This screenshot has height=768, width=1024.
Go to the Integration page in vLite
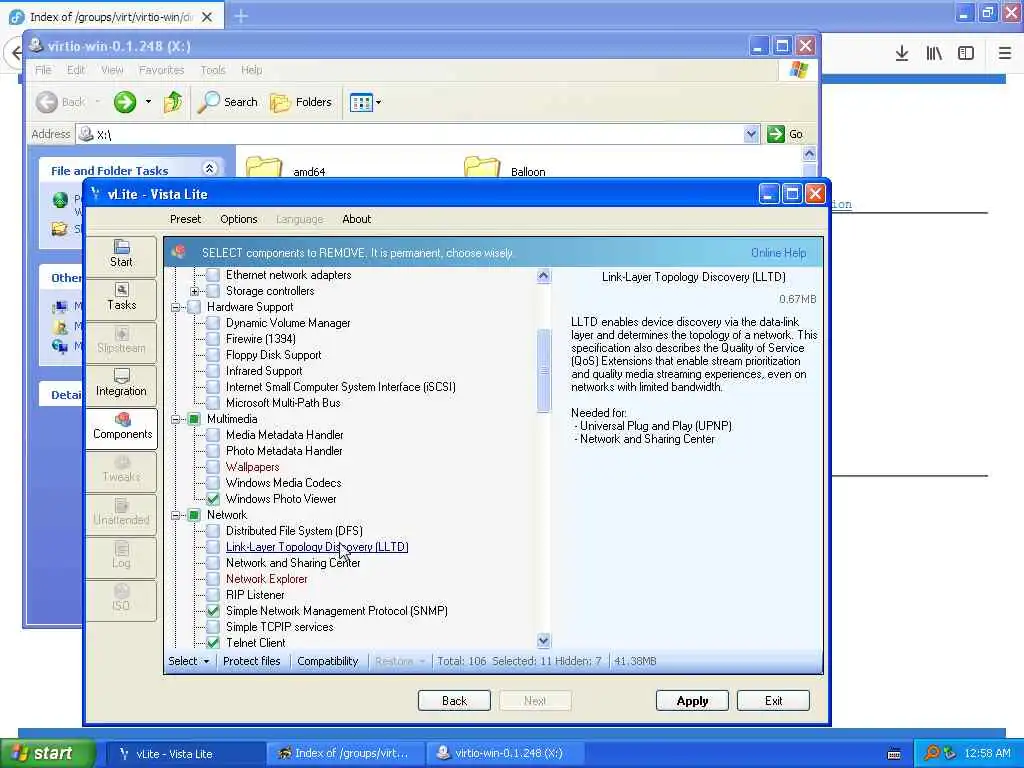pyautogui.click(x=121, y=384)
